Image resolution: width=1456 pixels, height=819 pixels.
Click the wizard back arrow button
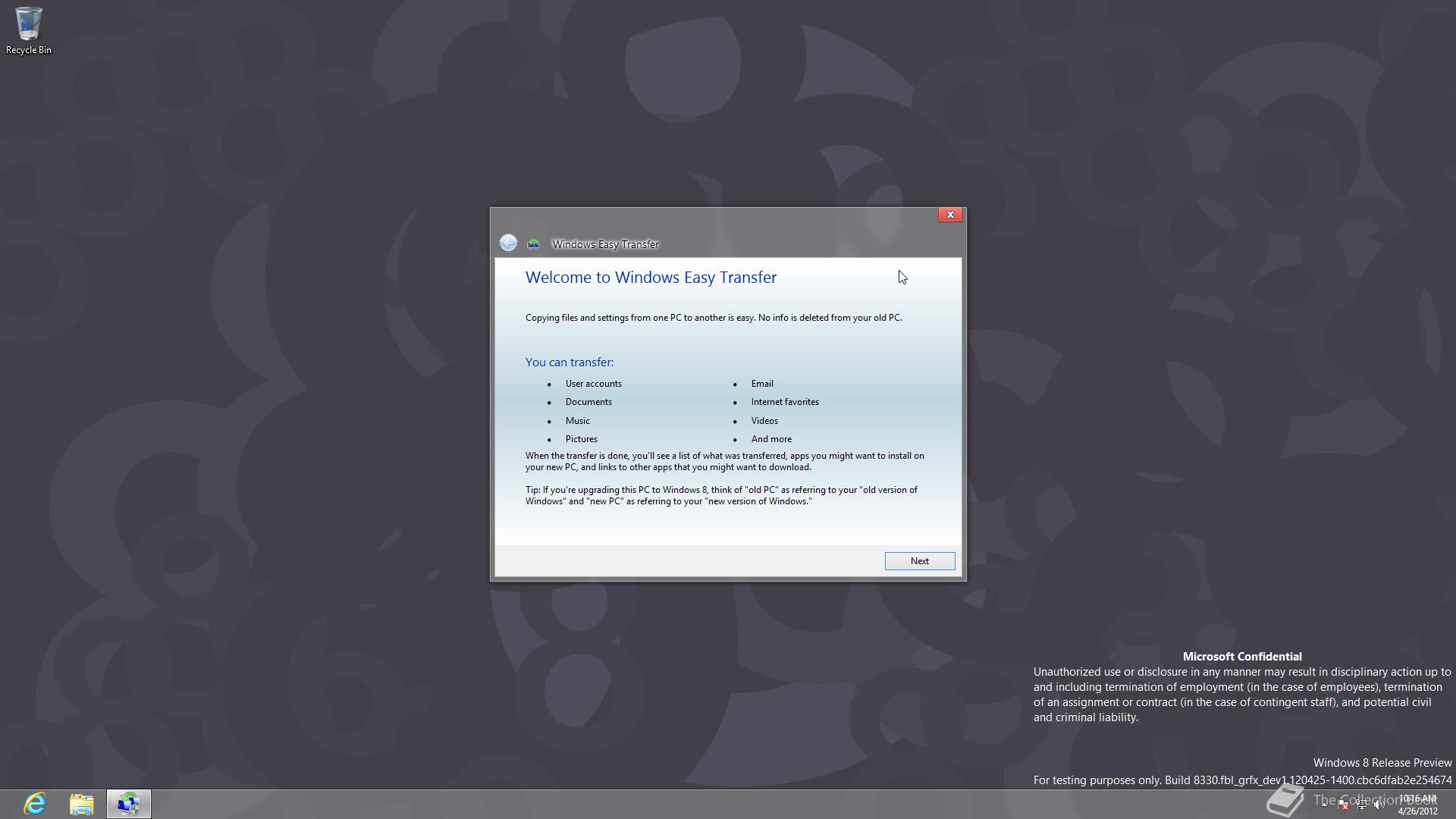508,243
